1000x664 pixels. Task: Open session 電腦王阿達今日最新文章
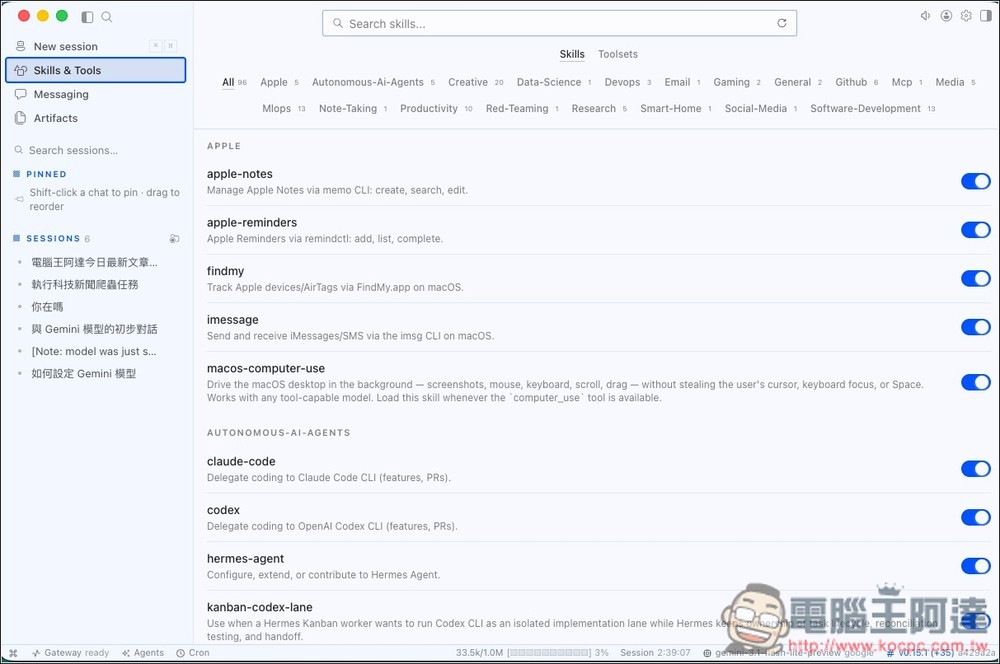[x=94, y=262]
